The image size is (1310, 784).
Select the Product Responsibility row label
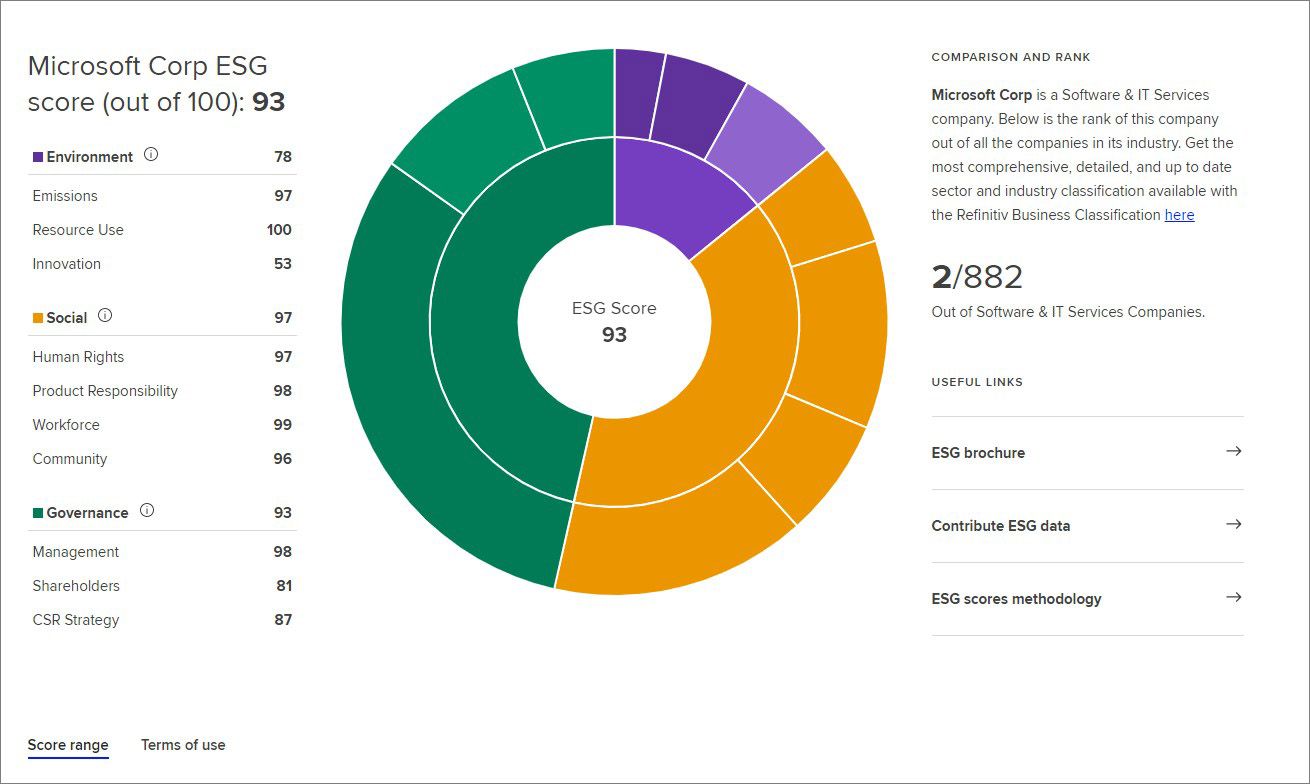click(x=105, y=391)
